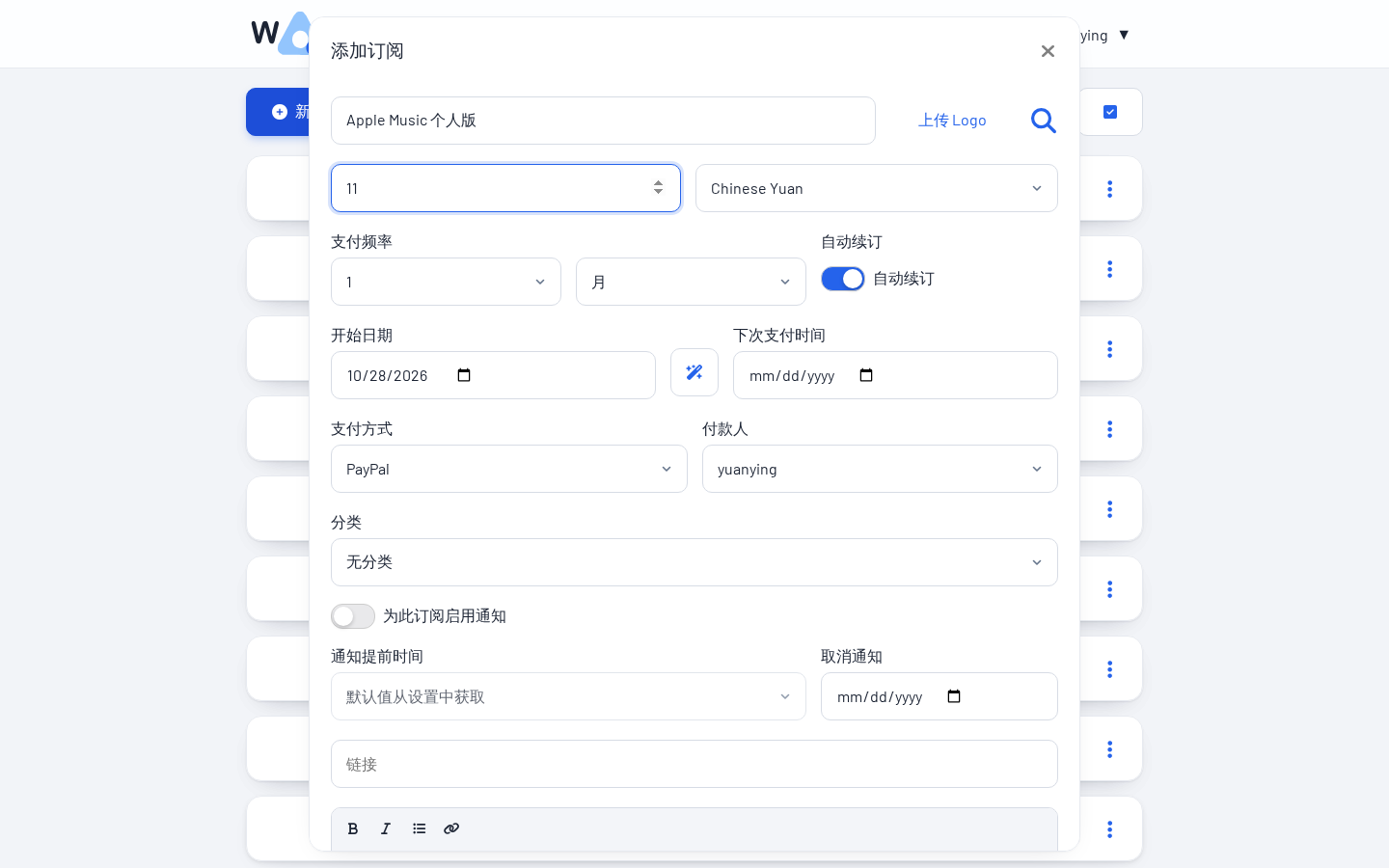Image resolution: width=1389 pixels, height=868 pixels.
Task: Open the billing period dropdown showing 月
Action: click(691, 282)
